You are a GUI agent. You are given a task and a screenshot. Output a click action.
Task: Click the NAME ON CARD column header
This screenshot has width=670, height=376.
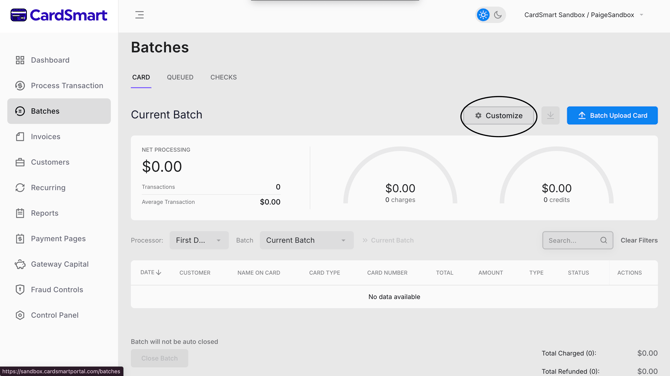click(259, 273)
